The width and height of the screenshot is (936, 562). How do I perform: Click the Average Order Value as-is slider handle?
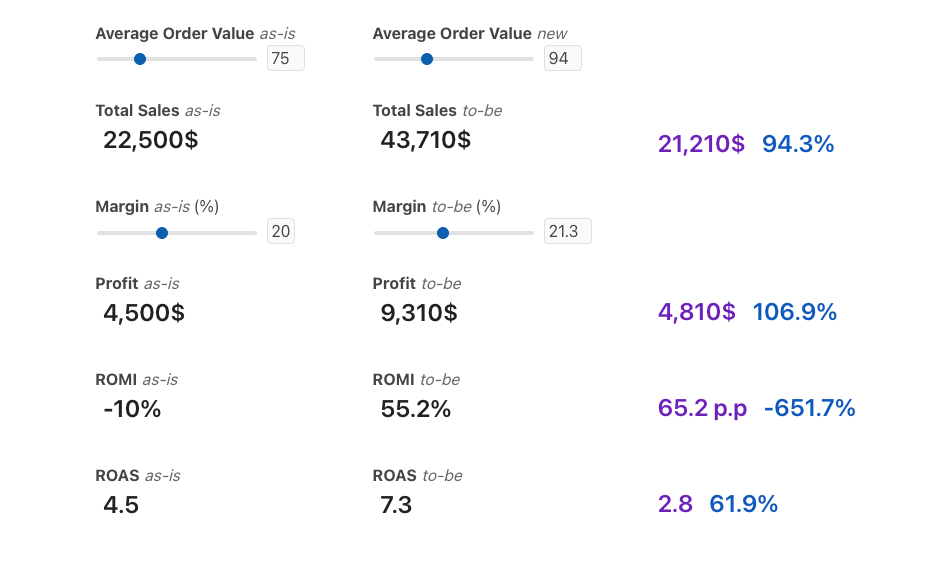(x=140, y=59)
